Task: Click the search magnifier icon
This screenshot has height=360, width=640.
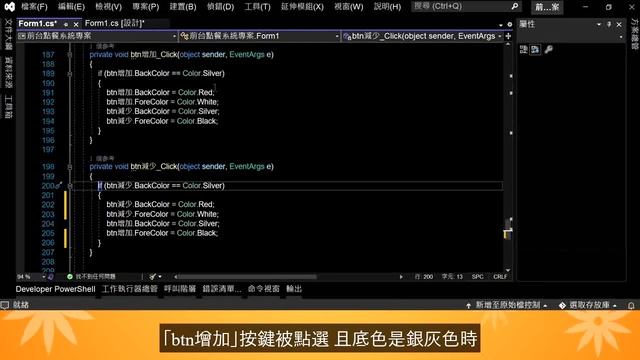Action: coord(515,6)
